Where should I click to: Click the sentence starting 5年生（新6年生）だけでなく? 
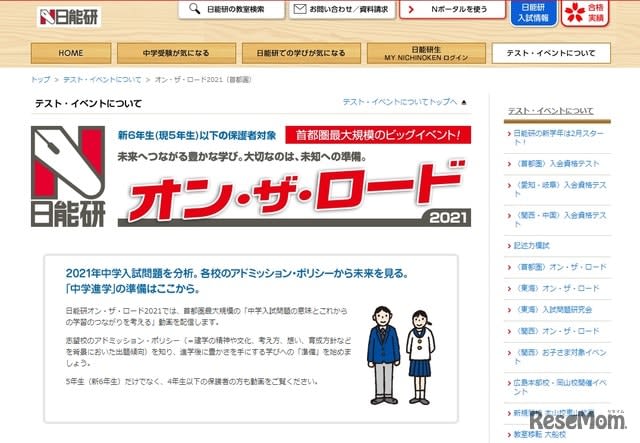tap(192, 382)
